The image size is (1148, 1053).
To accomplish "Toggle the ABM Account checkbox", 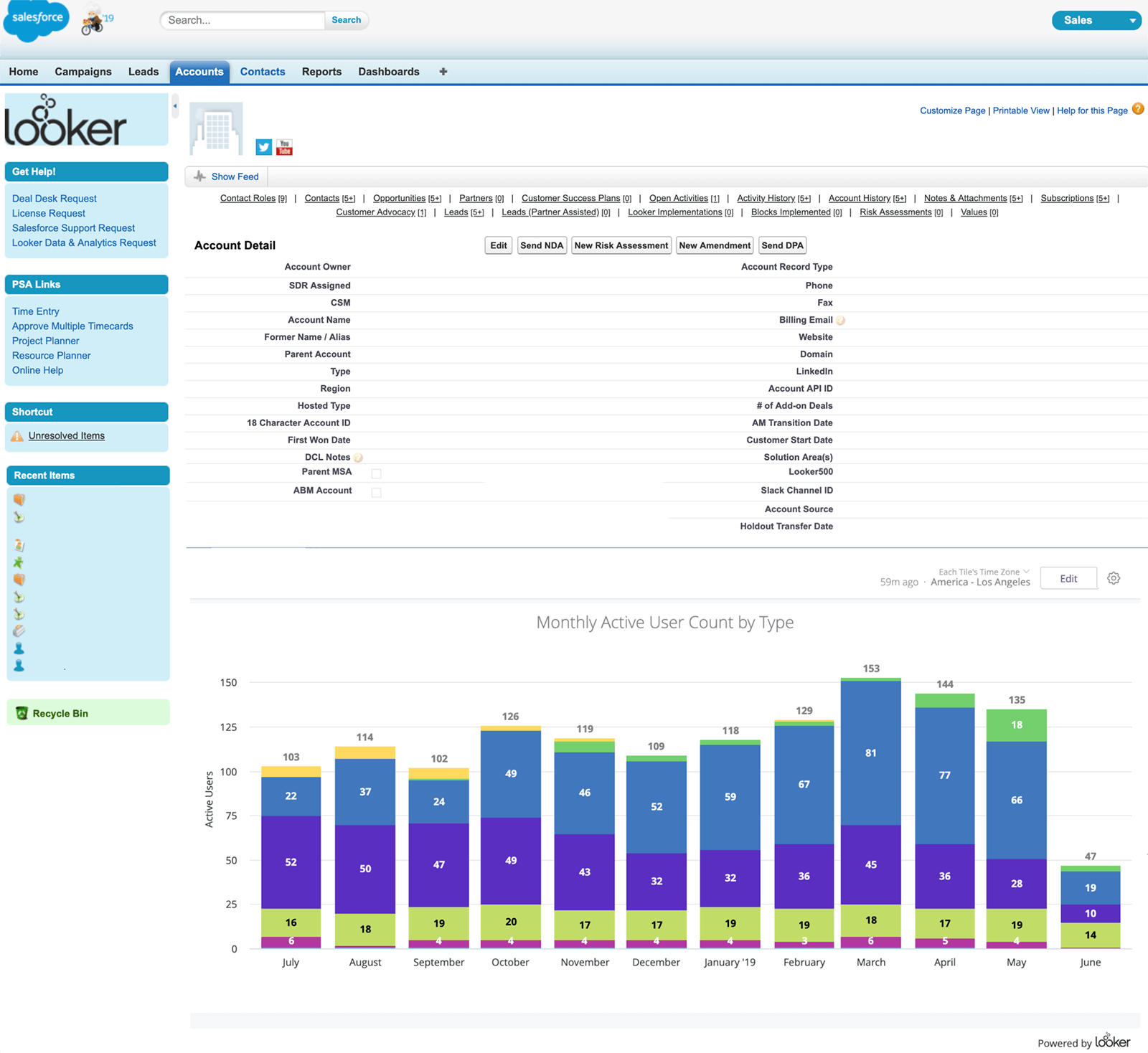I will click(x=376, y=492).
